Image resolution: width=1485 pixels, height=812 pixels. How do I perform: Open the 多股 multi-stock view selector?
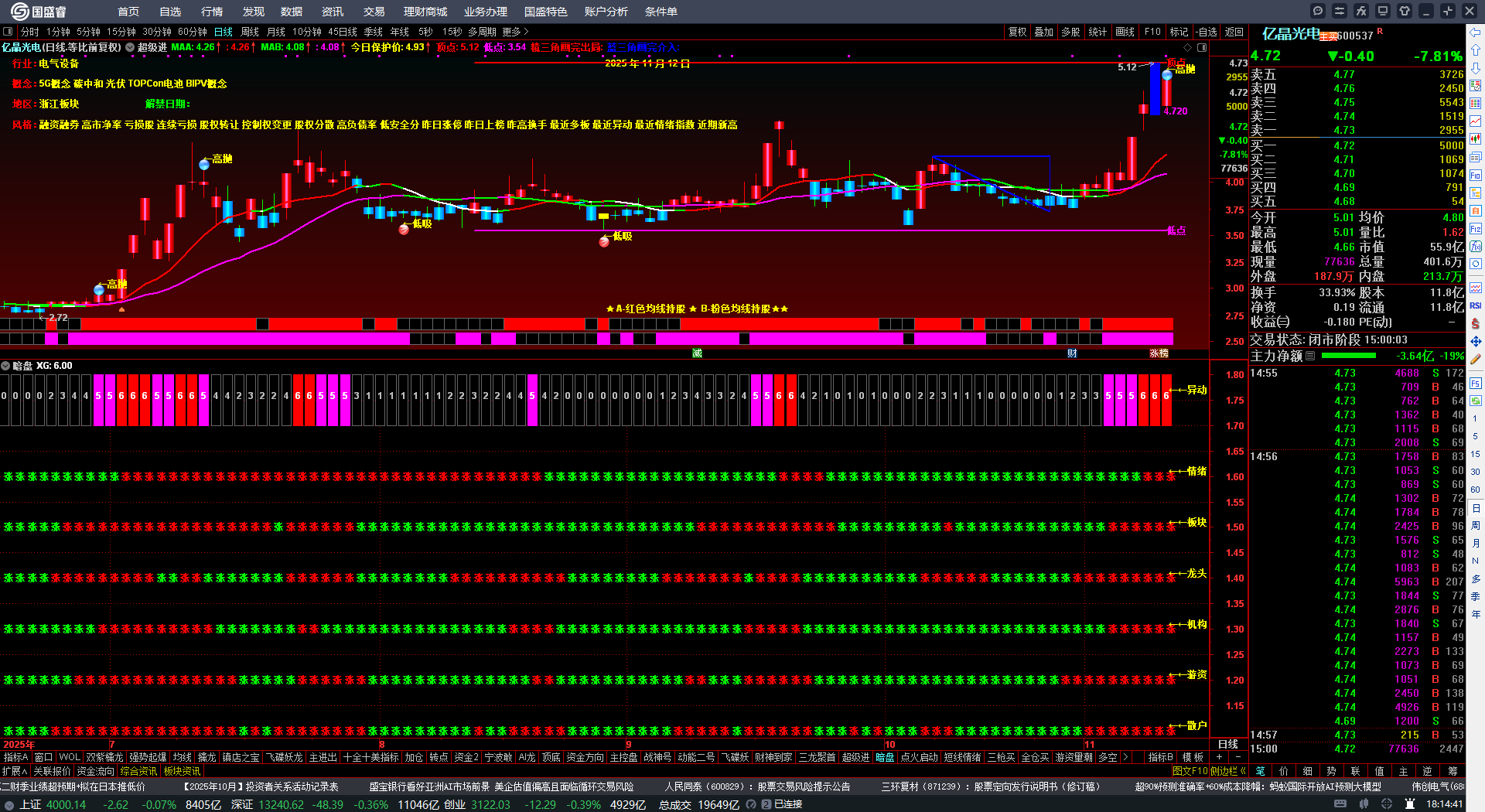coord(1070,32)
